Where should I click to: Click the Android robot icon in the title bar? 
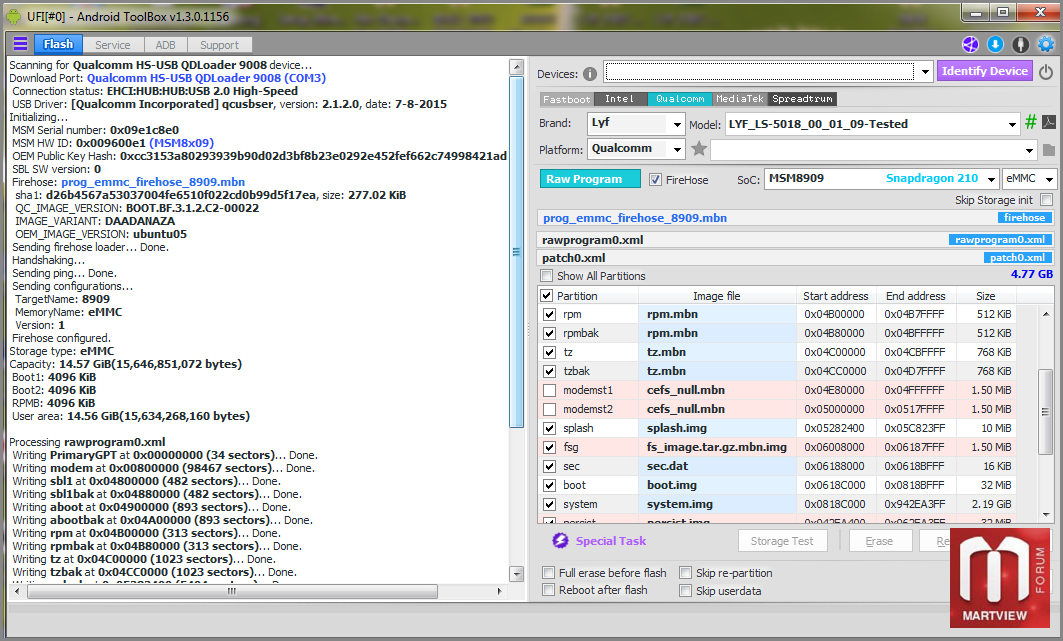pos(14,16)
